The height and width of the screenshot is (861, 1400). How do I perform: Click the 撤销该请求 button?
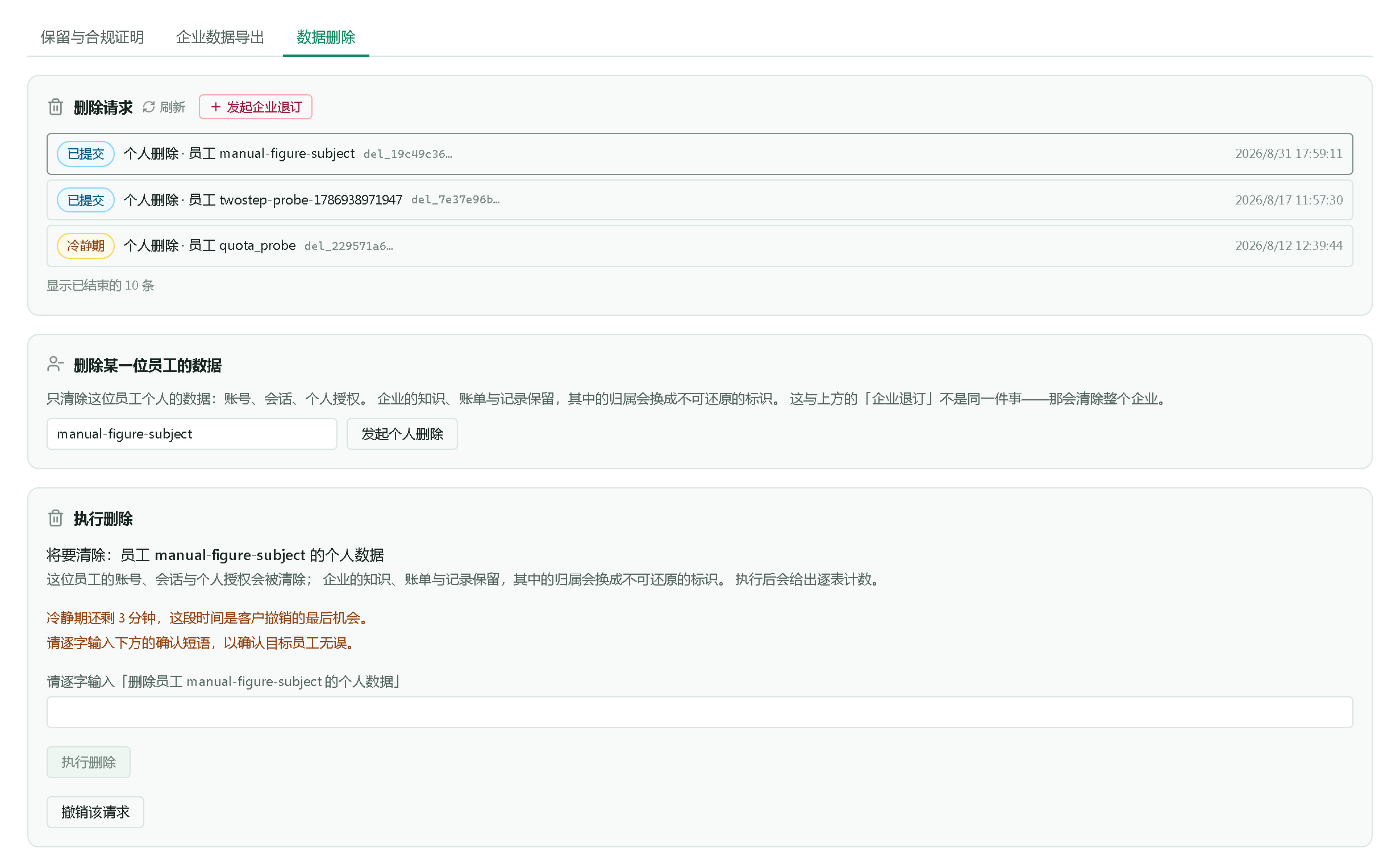point(95,812)
